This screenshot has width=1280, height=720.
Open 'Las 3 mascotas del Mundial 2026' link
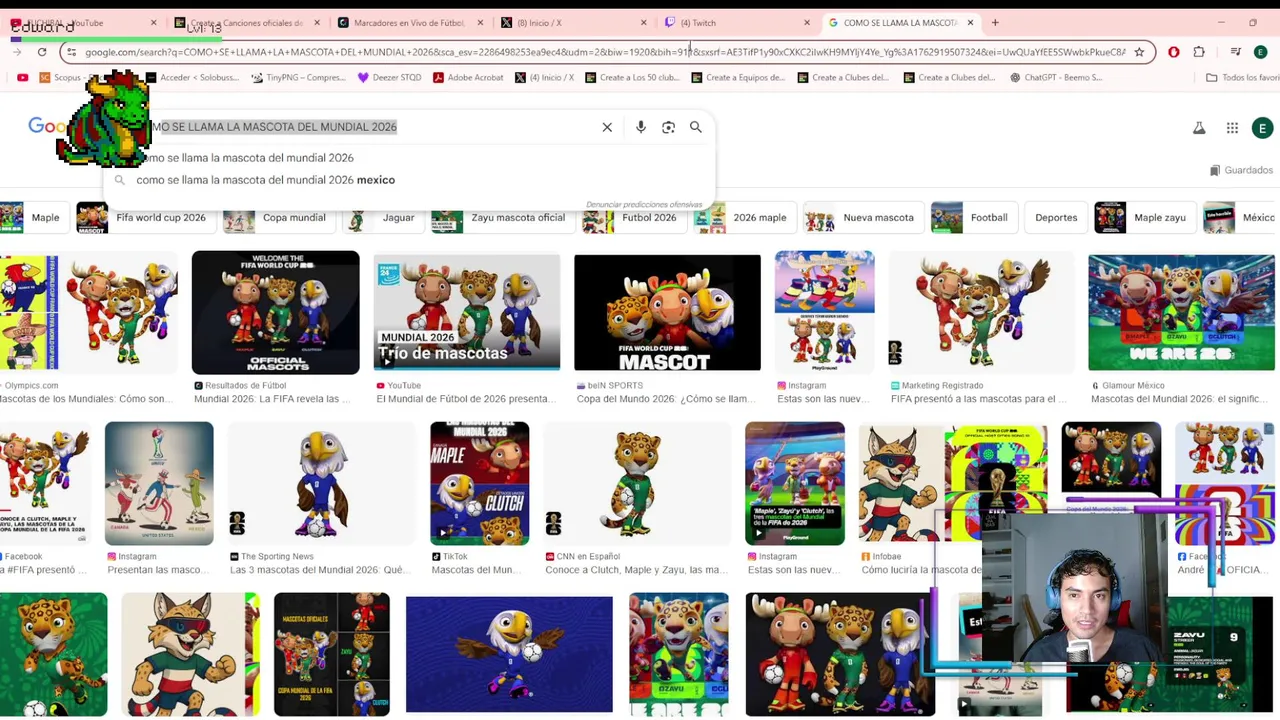(320, 570)
